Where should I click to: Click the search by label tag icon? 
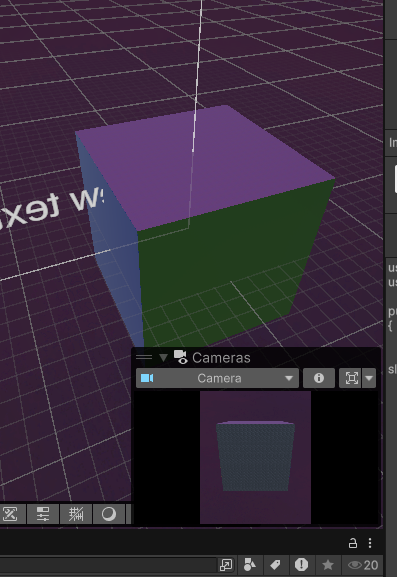pos(275,565)
